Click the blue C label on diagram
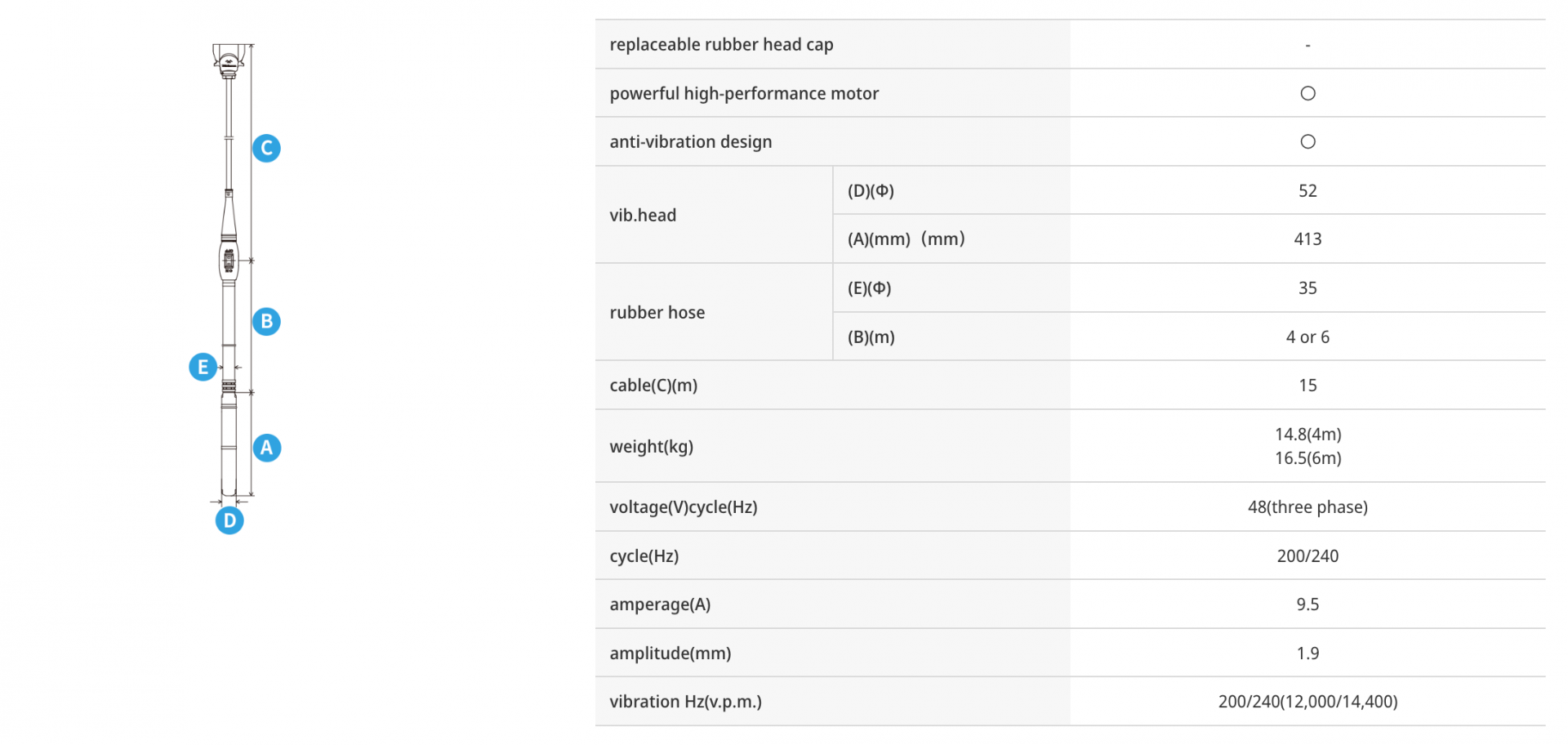This screenshot has height=745, width=1568. pyautogui.click(x=266, y=148)
